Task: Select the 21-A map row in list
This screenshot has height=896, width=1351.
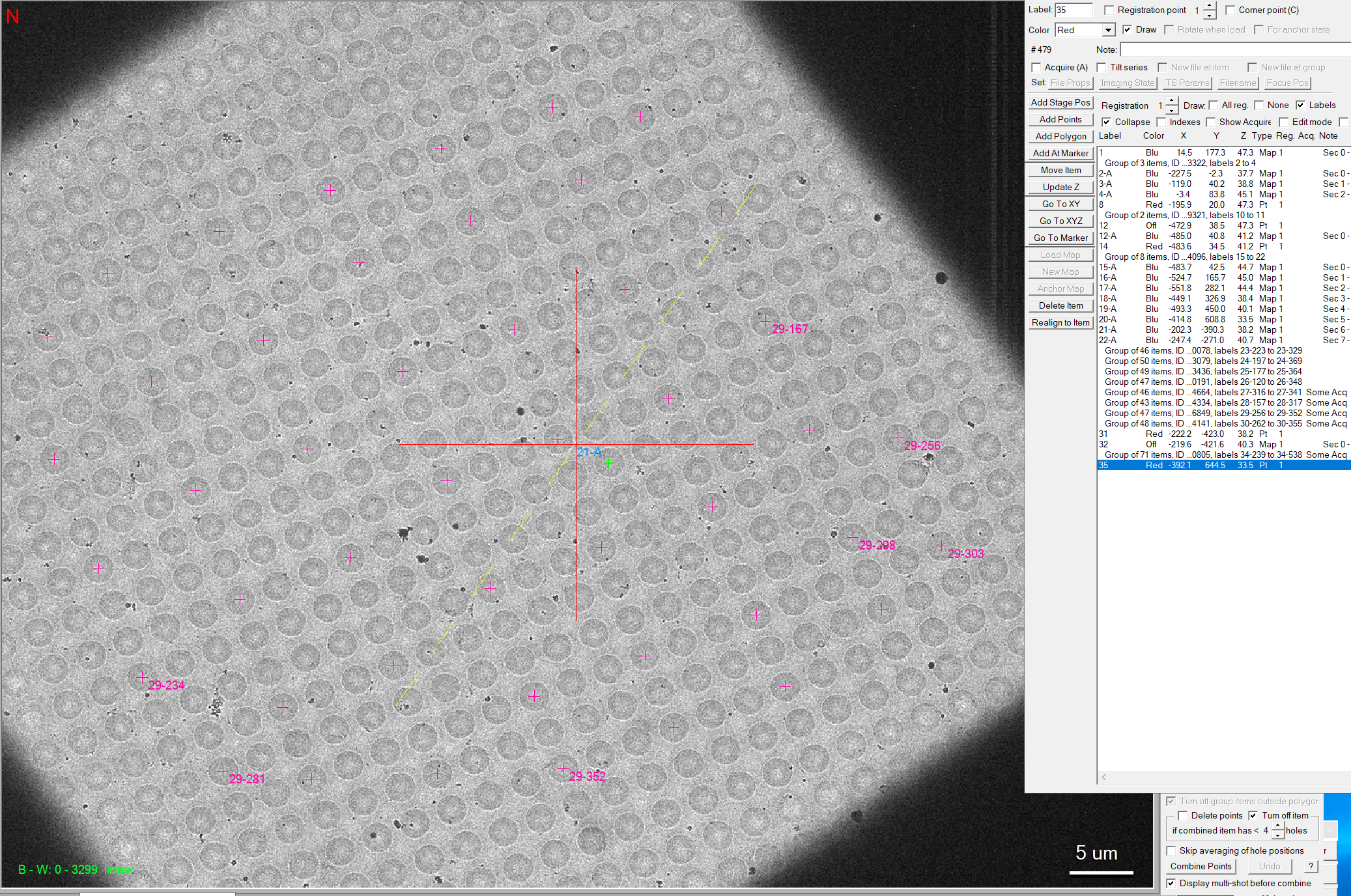Action: tap(1224, 329)
